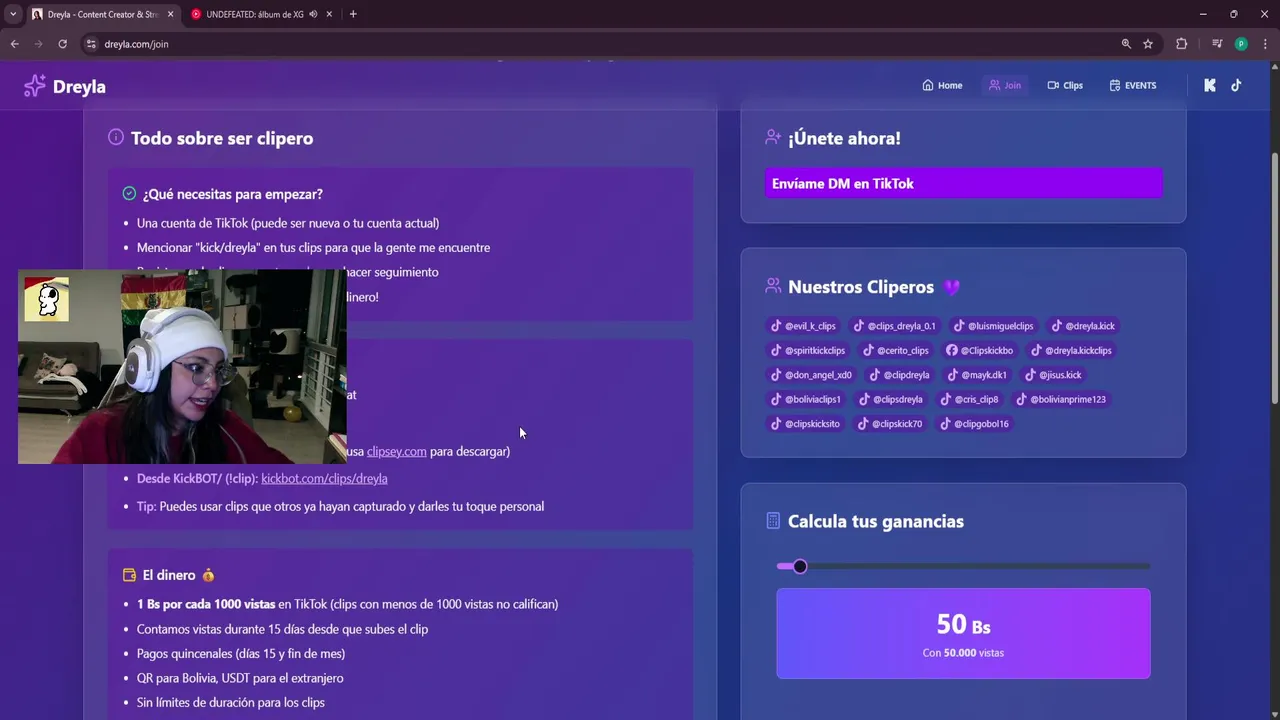Click the QR para Bolivia, USDT bullet
This screenshot has height=720, width=1280.
point(240,678)
